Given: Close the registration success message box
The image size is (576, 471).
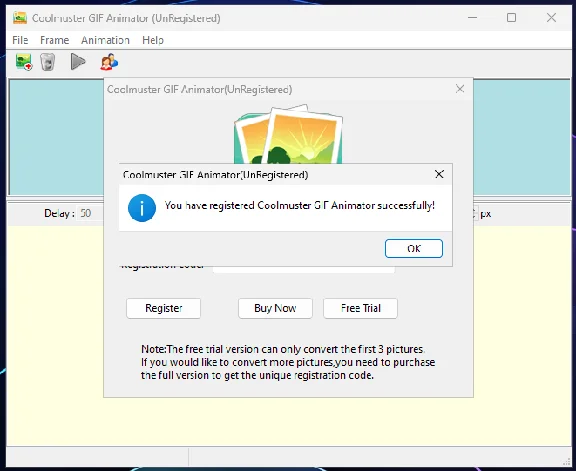Looking at the screenshot, I should click(x=439, y=174).
